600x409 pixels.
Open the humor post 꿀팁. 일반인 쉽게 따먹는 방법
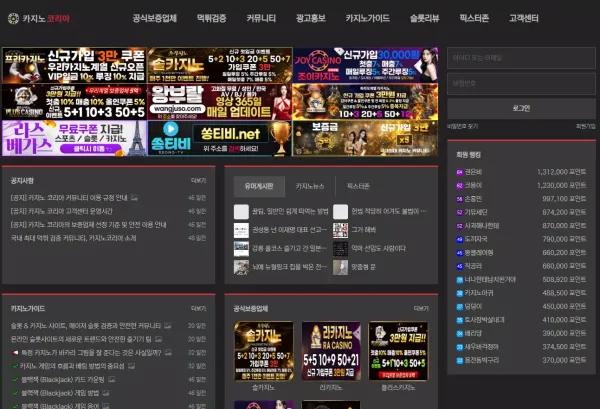pyautogui.click(x=290, y=211)
